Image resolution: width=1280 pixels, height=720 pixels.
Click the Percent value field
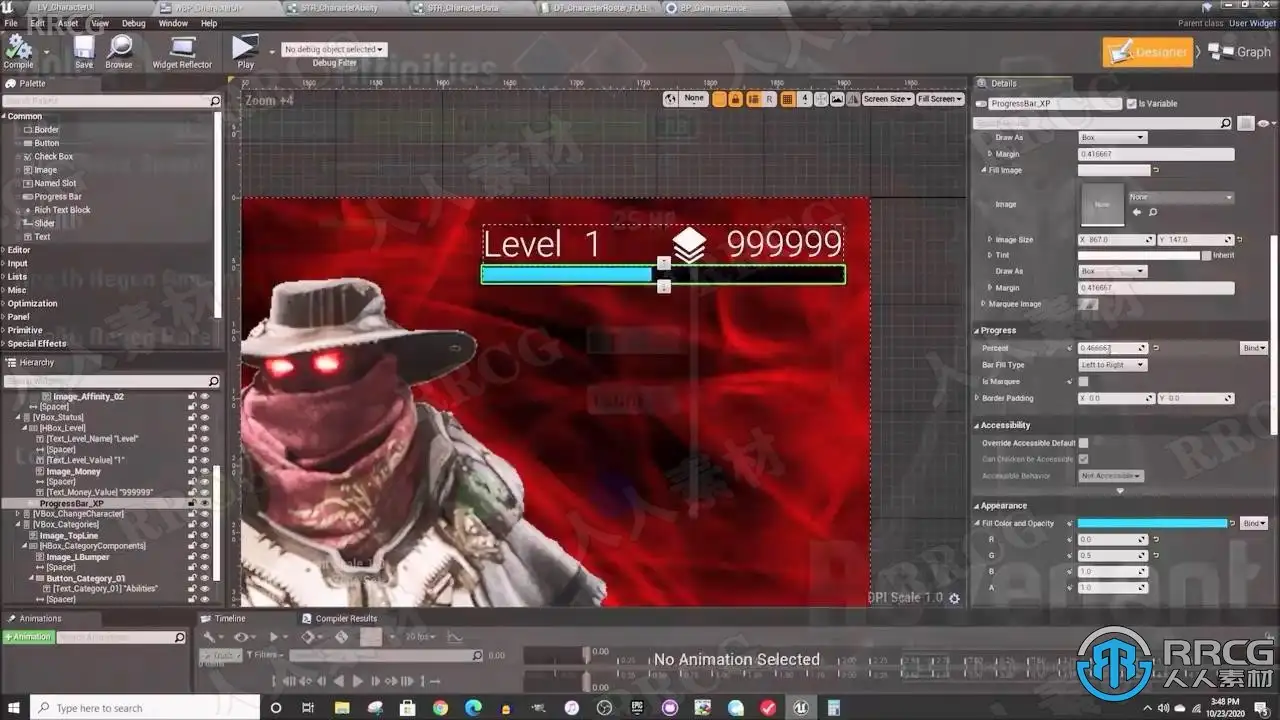[1113, 348]
